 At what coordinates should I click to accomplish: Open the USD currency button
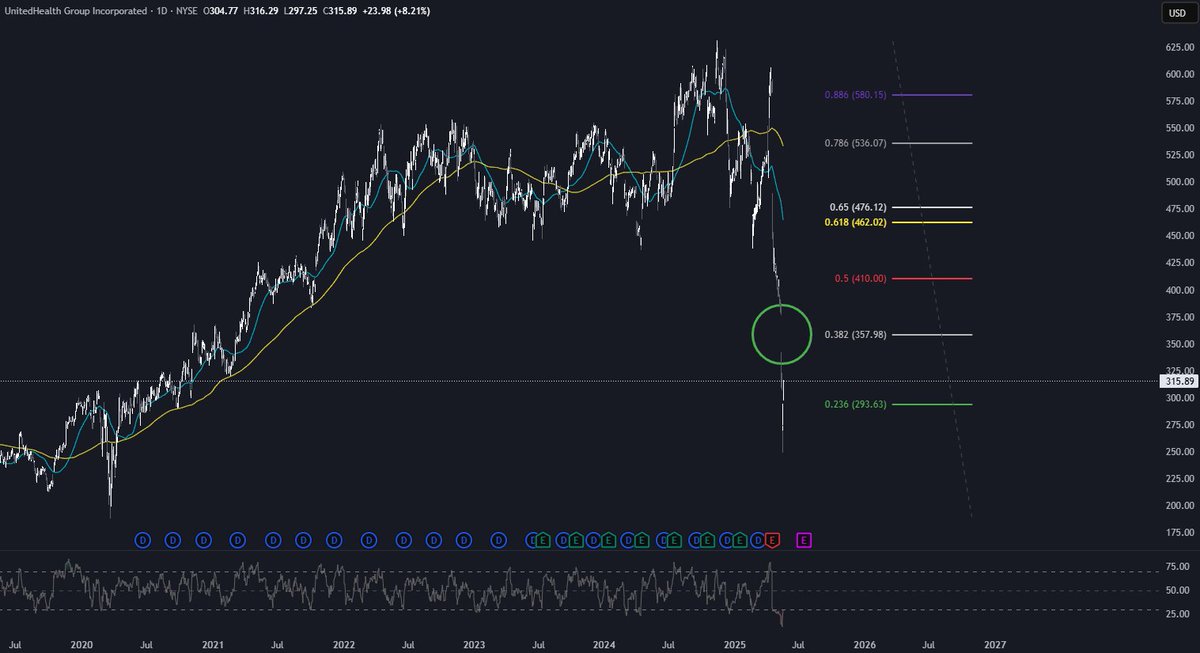pyautogui.click(x=1177, y=13)
